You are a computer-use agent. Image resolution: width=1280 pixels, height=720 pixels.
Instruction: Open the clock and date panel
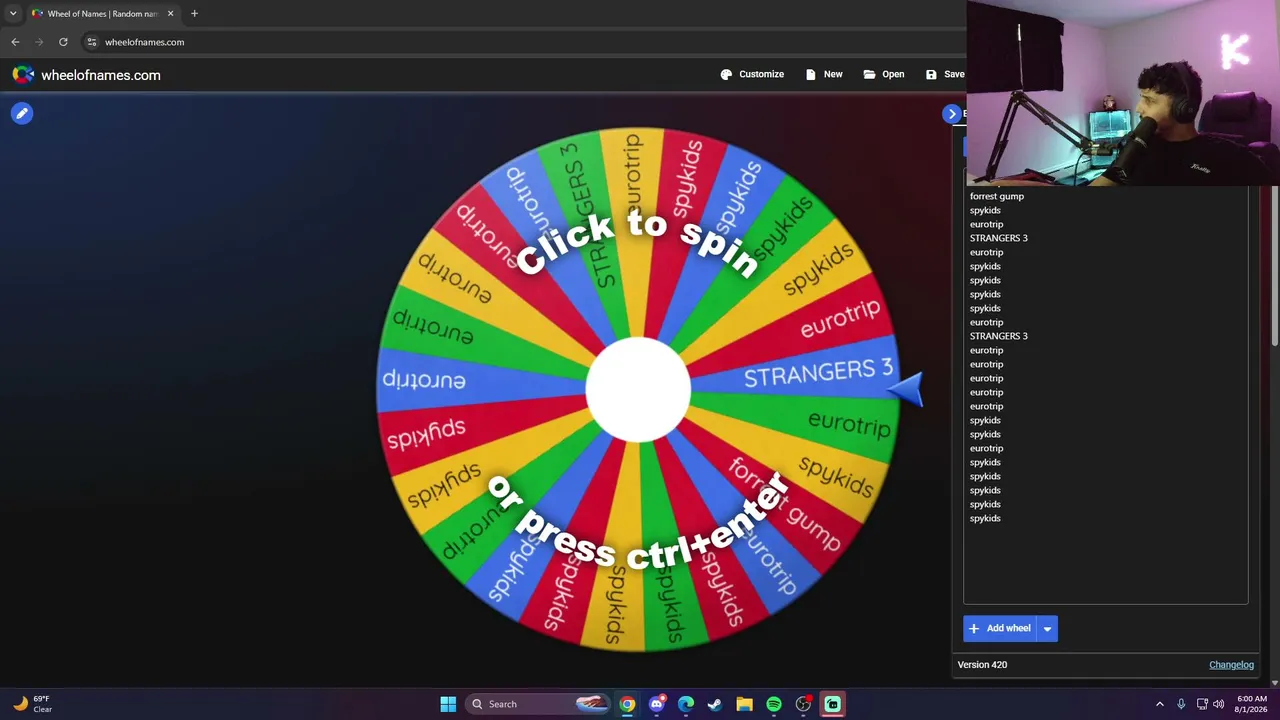1252,704
